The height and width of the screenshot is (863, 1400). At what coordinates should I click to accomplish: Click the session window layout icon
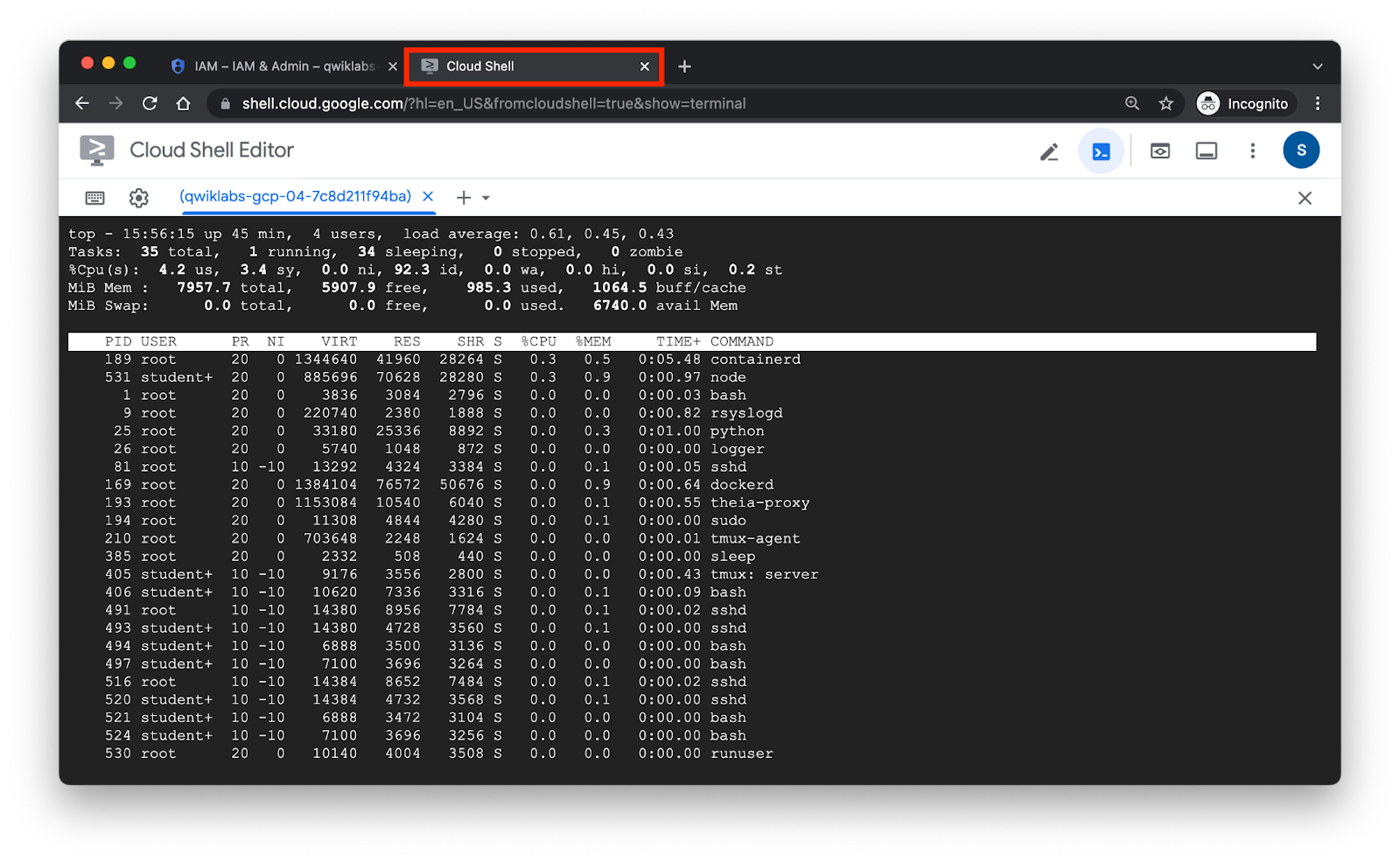pyautogui.click(x=1206, y=151)
